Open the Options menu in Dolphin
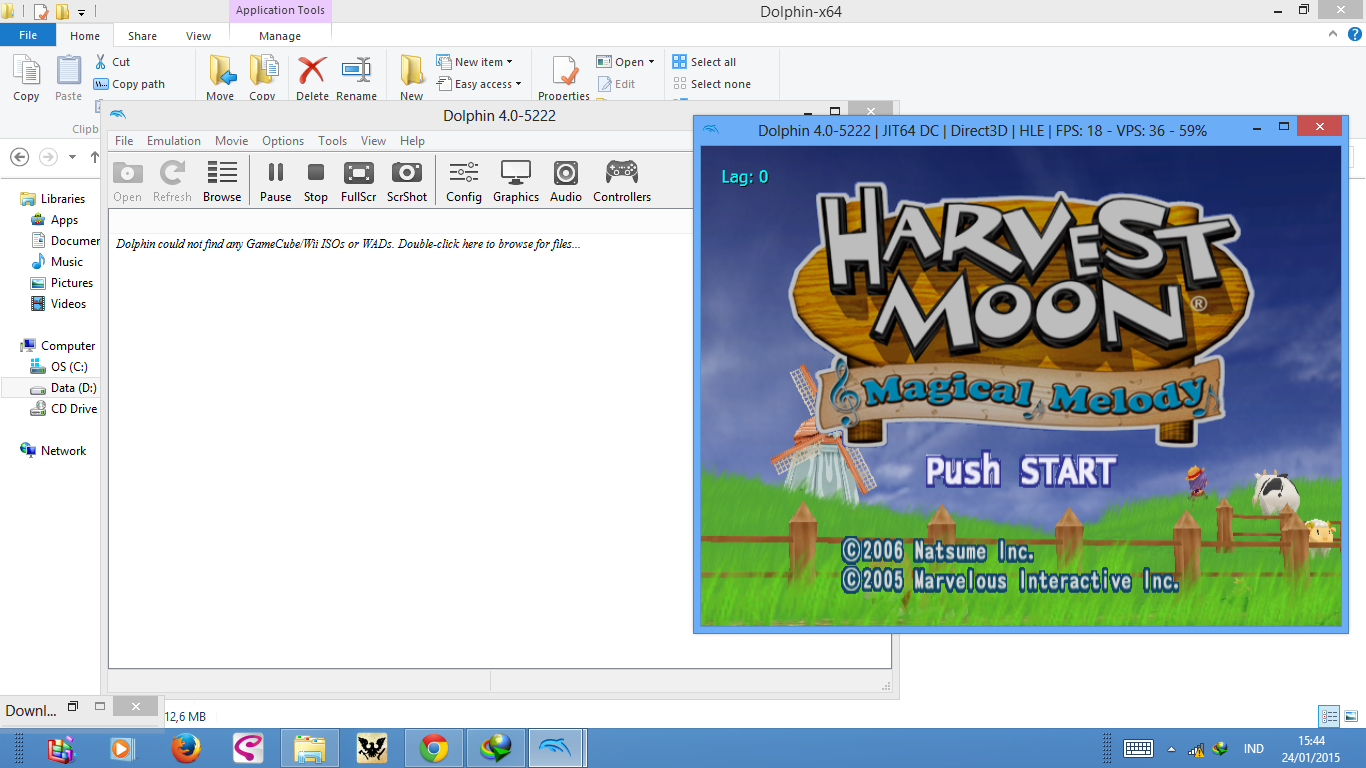Viewport: 1366px width, 768px height. (283, 141)
